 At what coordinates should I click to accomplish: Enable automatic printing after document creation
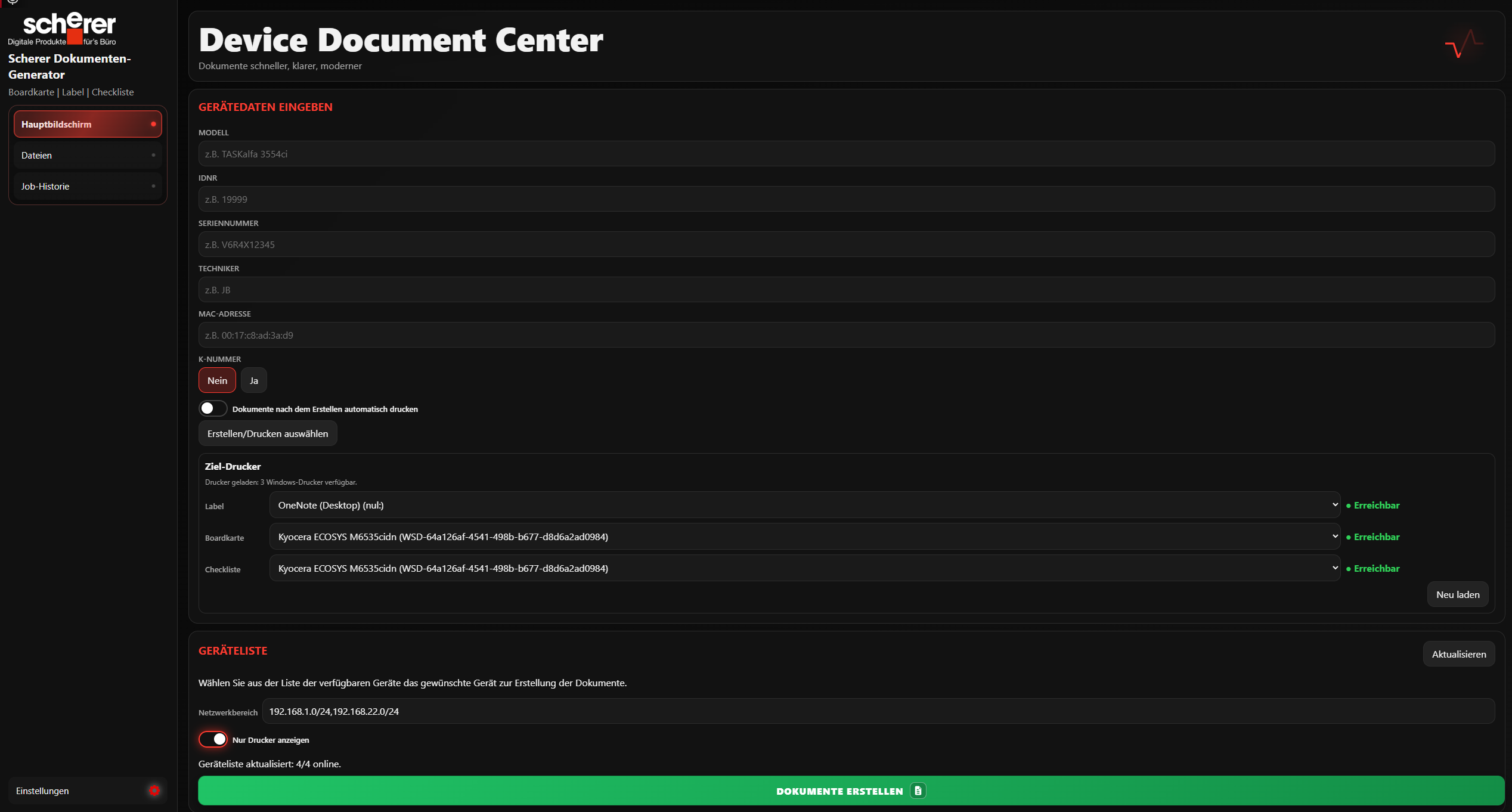pyautogui.click(x=213, y=408)
